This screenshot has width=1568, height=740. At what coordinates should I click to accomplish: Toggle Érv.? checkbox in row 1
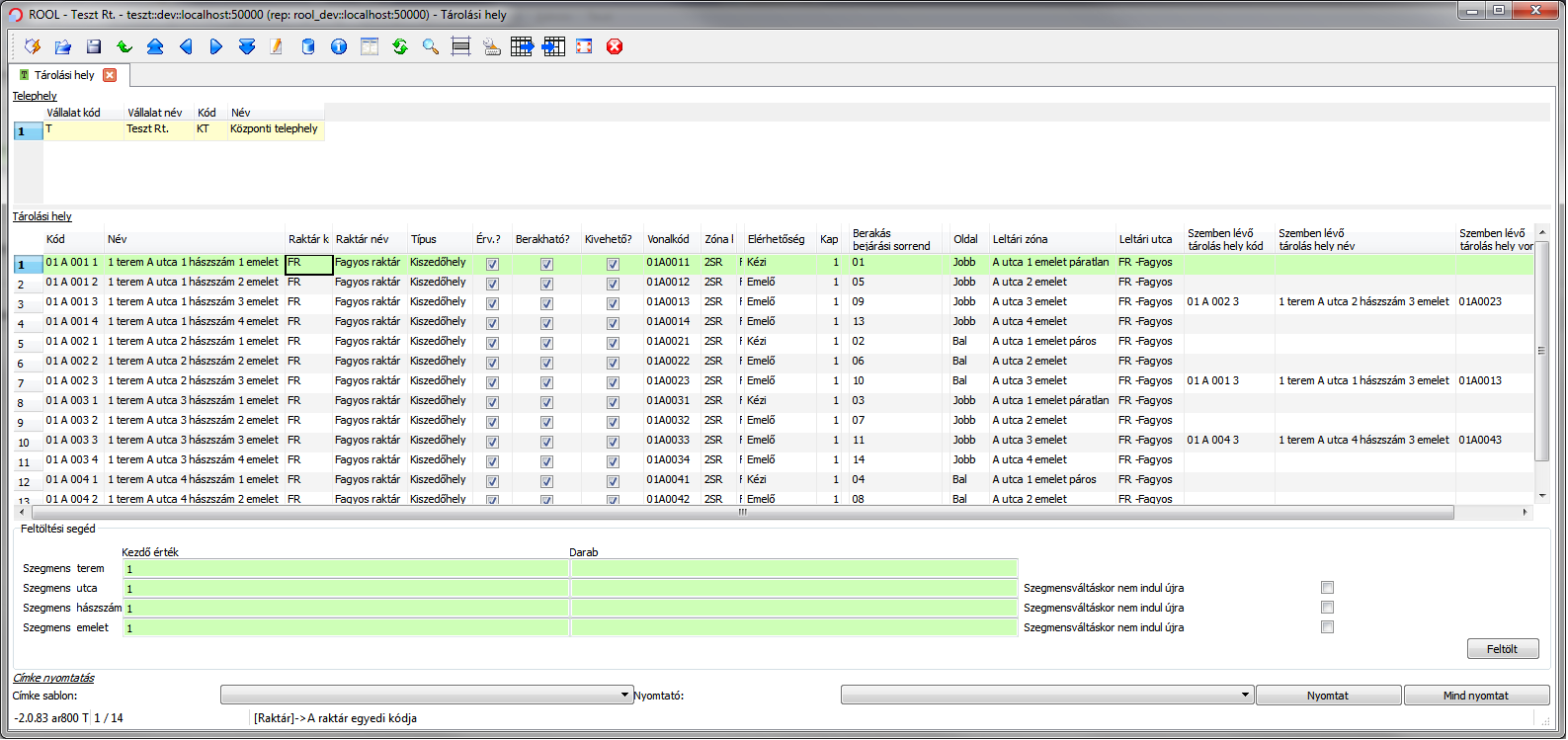tap(492, 264)
